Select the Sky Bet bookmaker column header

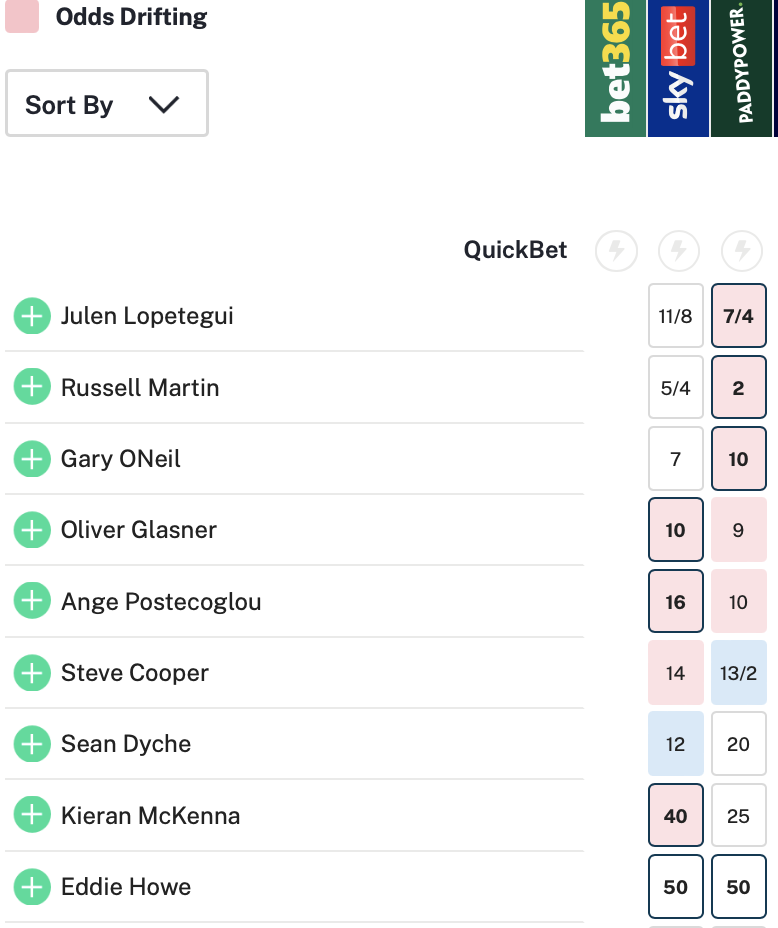click(679, 68)
